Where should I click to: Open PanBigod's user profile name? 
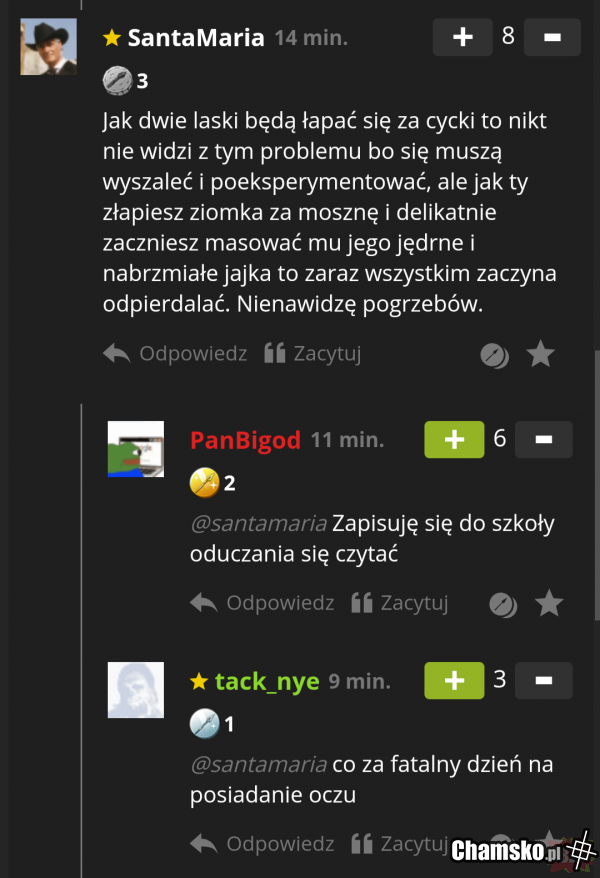[246, 440]
